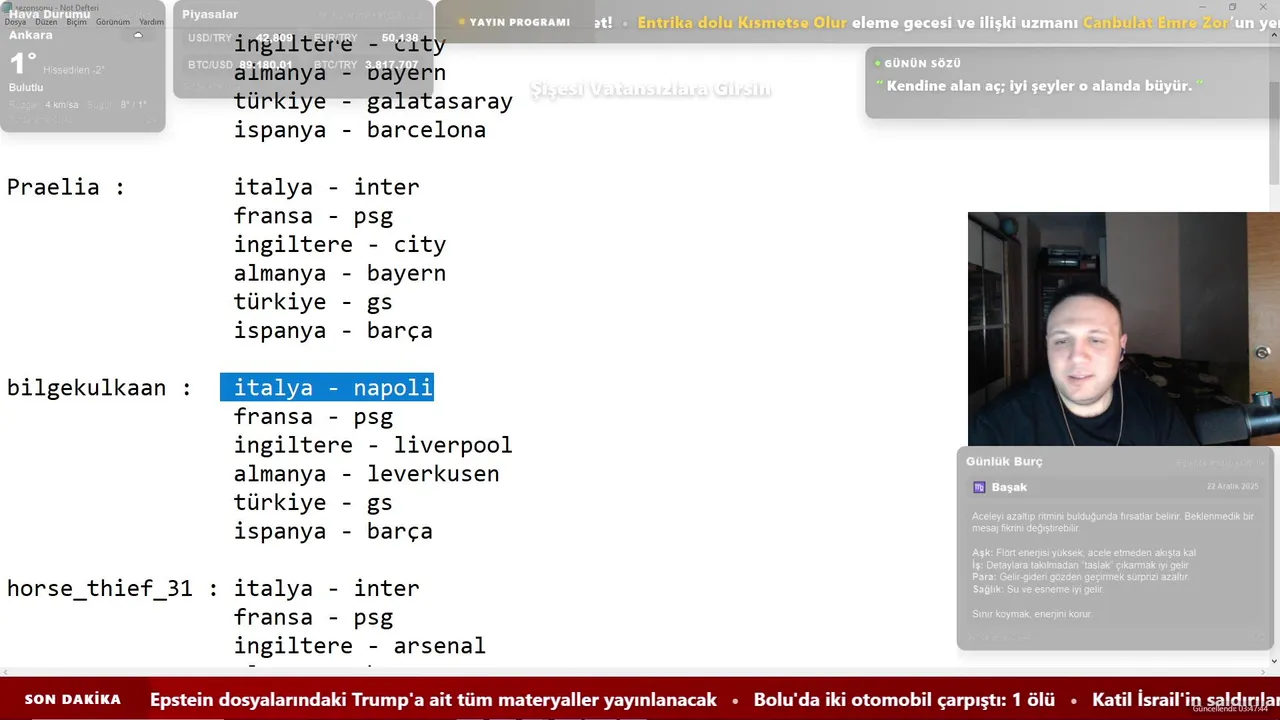This screenshot has height=720, width=1280.
Task: Click the line 'ingiltere - liverpool'
Action: click(x=373, y=445)
